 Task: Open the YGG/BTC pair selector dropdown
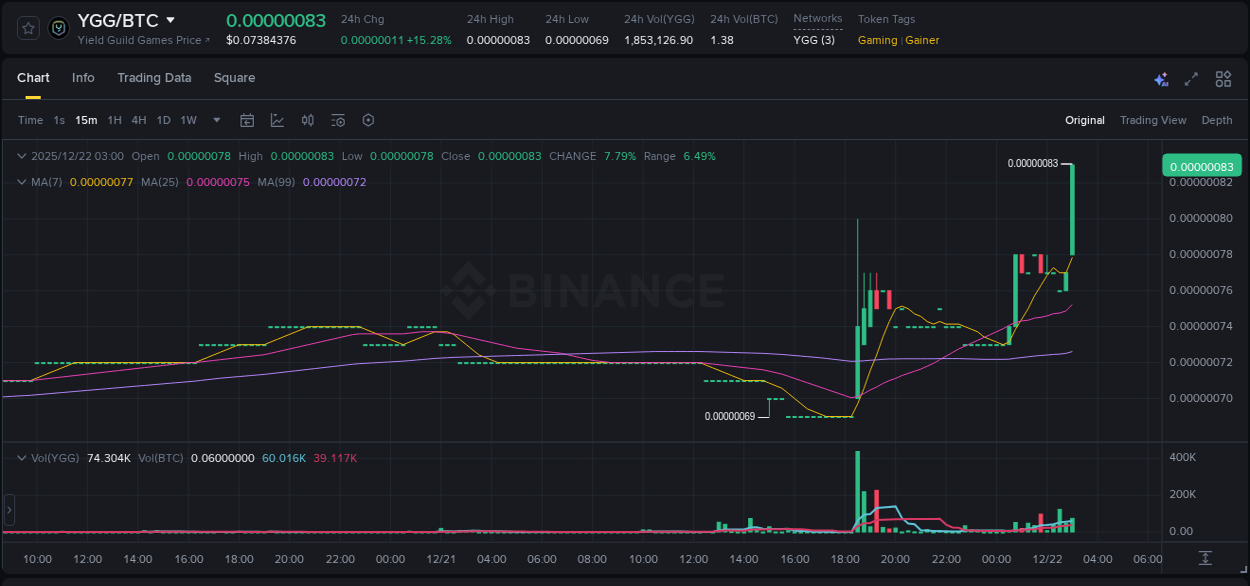click(x=170, y=20)
